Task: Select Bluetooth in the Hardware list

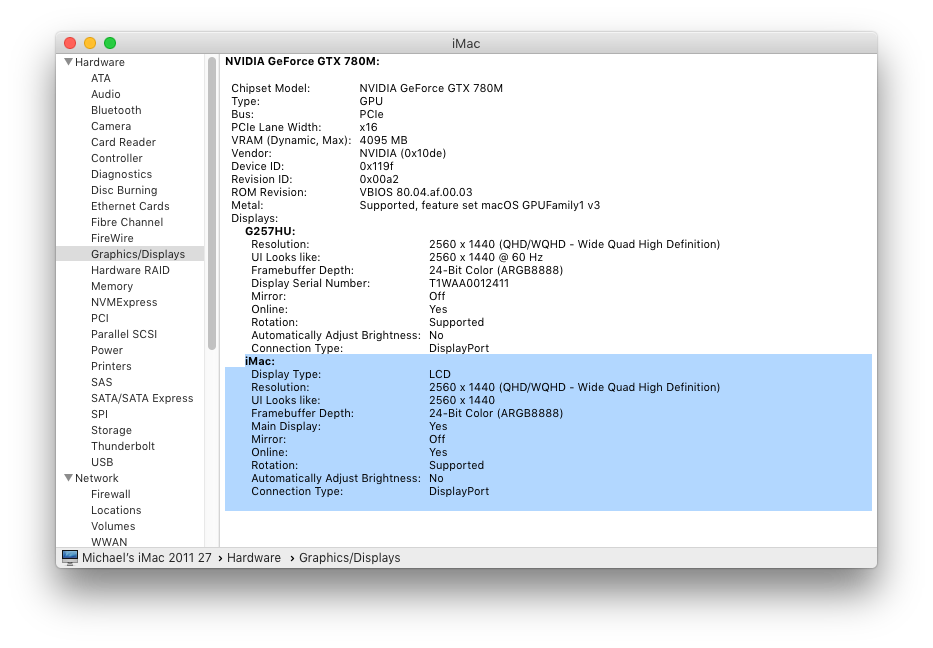Action: tap(116, 110)
